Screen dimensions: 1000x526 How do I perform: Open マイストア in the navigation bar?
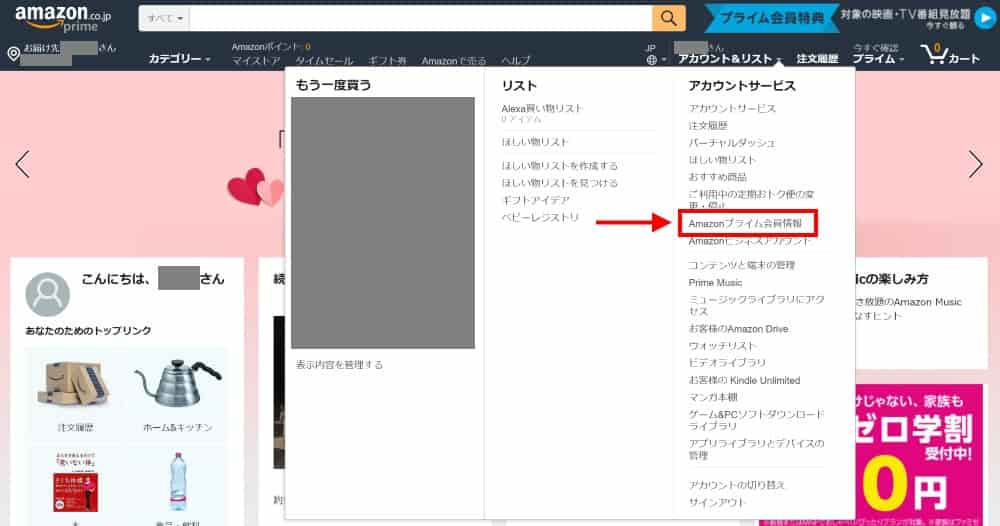256,61
